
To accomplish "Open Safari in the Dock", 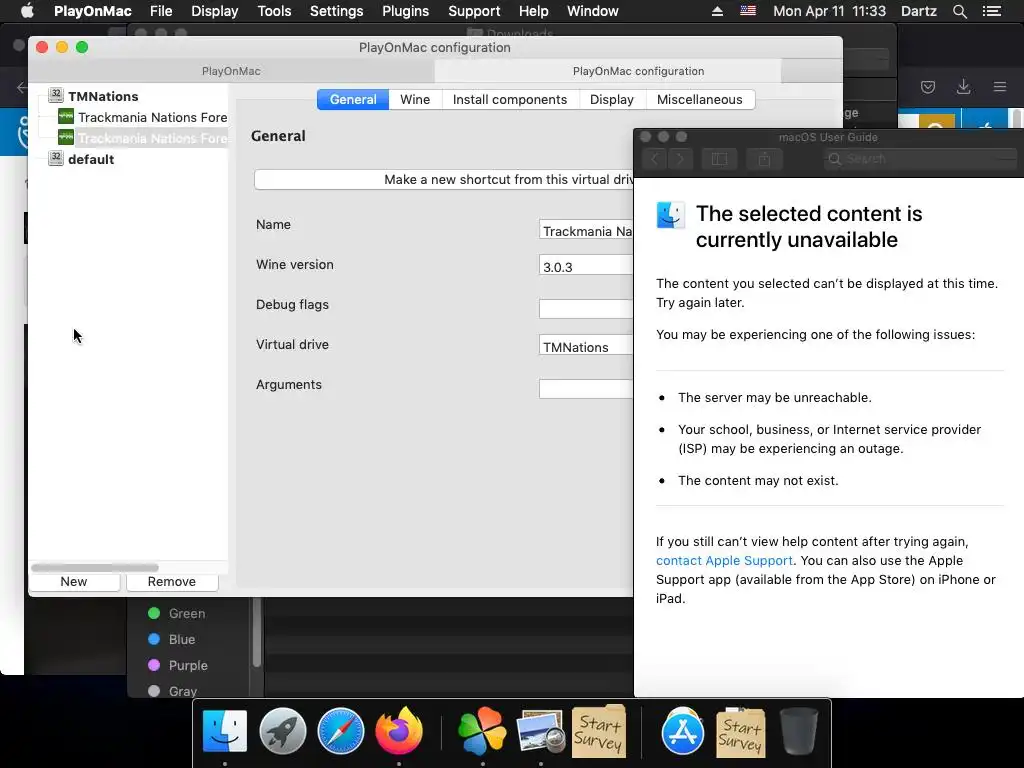I will pos(340,731).
